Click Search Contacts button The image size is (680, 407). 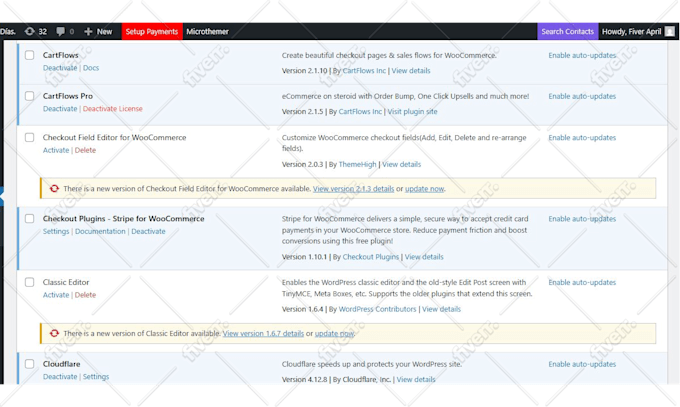tap(567, 31)
